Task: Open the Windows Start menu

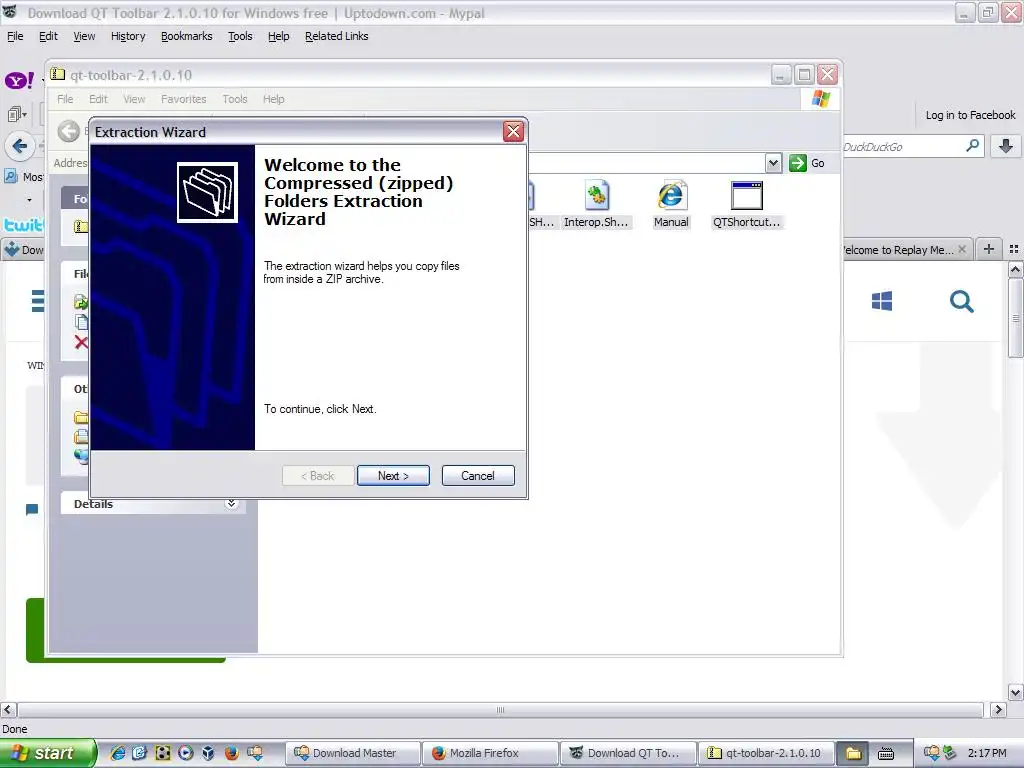Action: pyautogui.click(x=47, y=753)
